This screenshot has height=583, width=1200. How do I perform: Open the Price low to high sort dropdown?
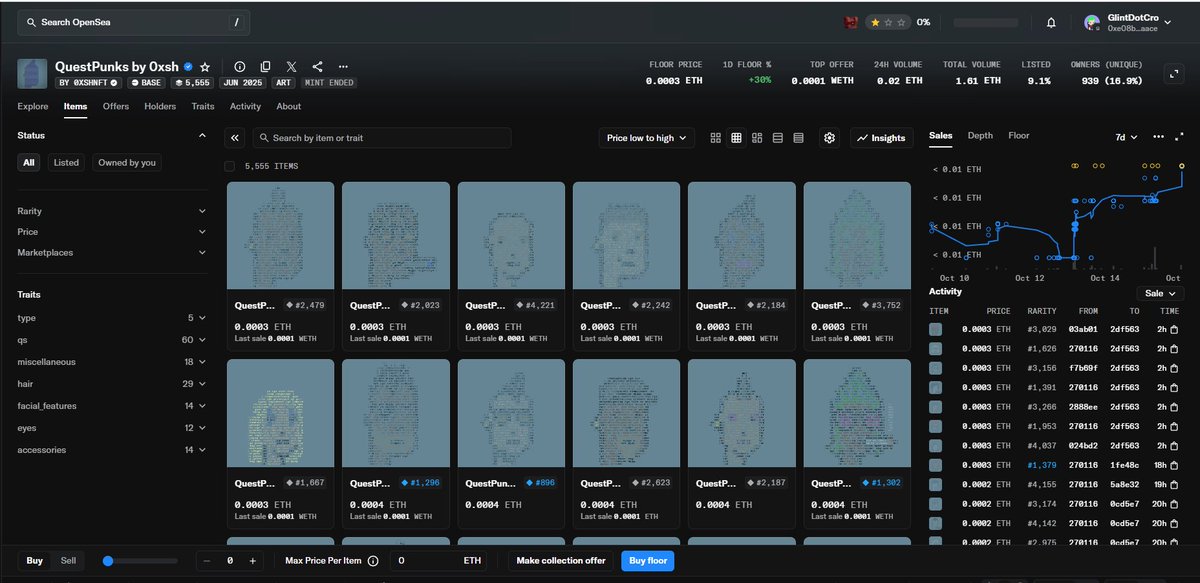647,138
